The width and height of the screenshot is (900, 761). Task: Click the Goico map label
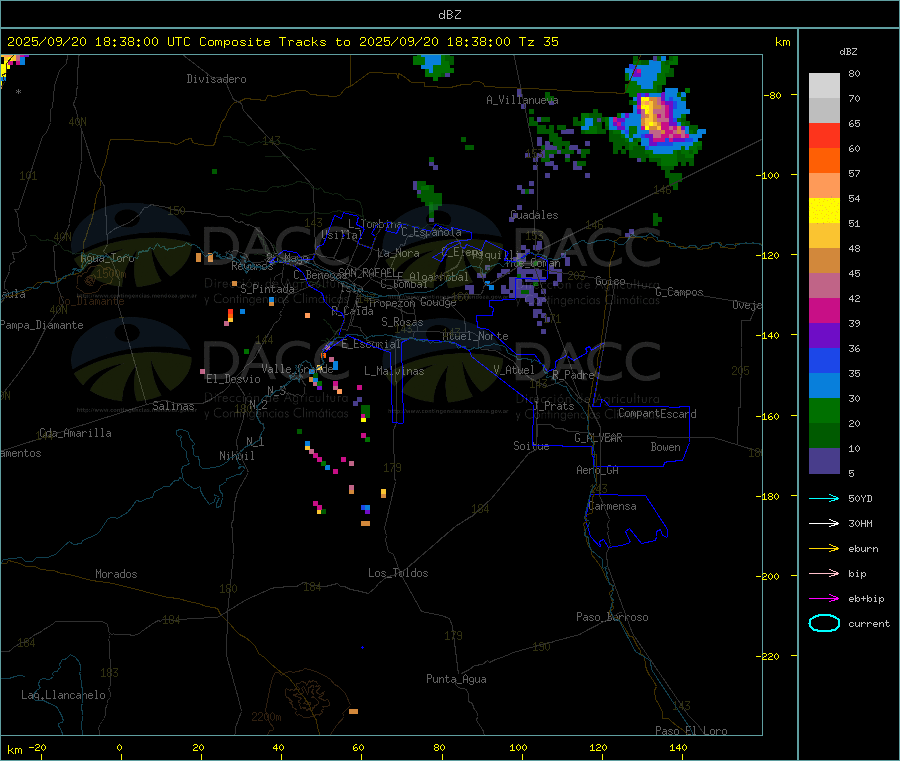pyautogui.click(x=610, y=281)
